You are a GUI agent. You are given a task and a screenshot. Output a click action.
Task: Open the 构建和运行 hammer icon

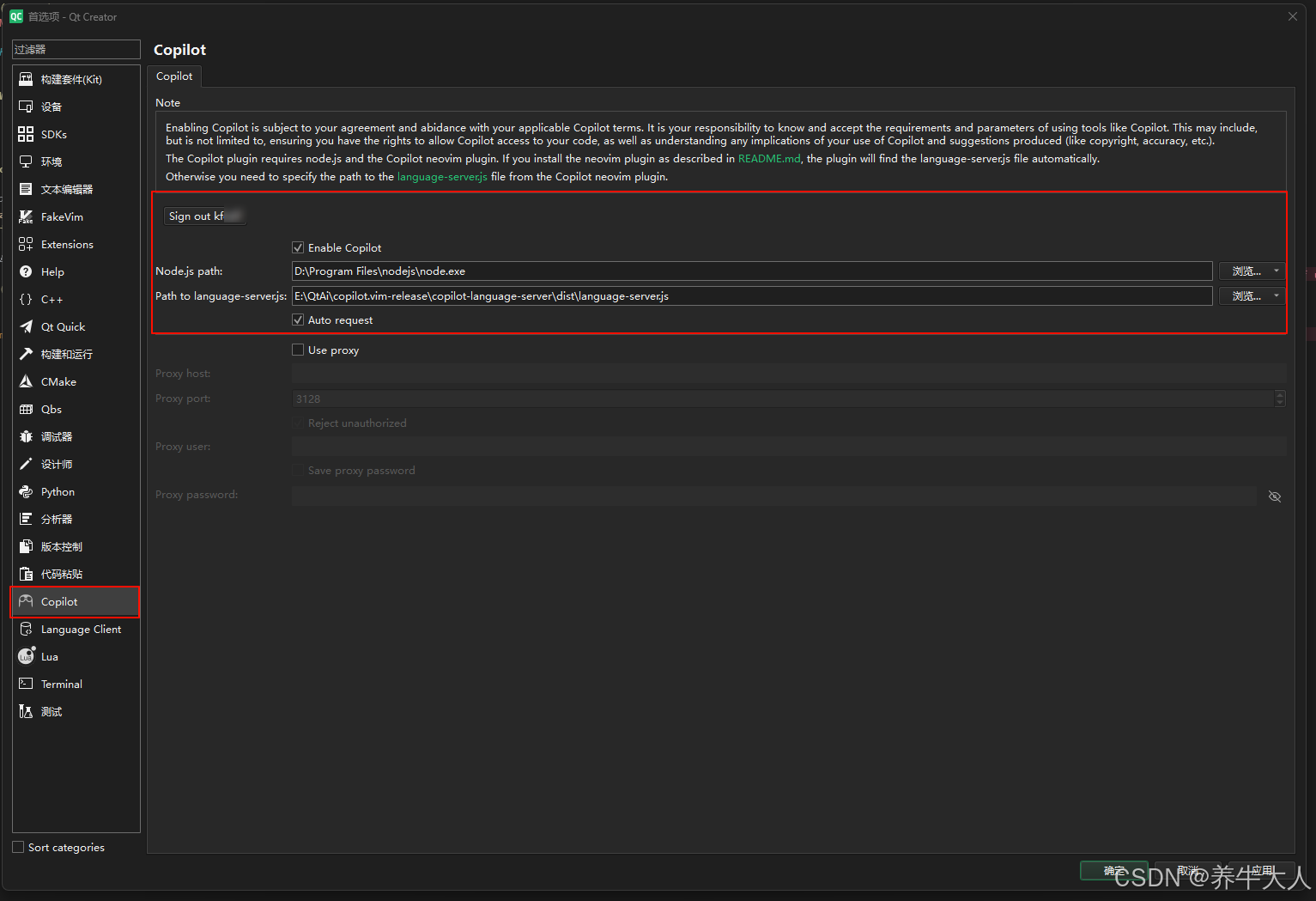pyautogui.click(x=26, y=354)
